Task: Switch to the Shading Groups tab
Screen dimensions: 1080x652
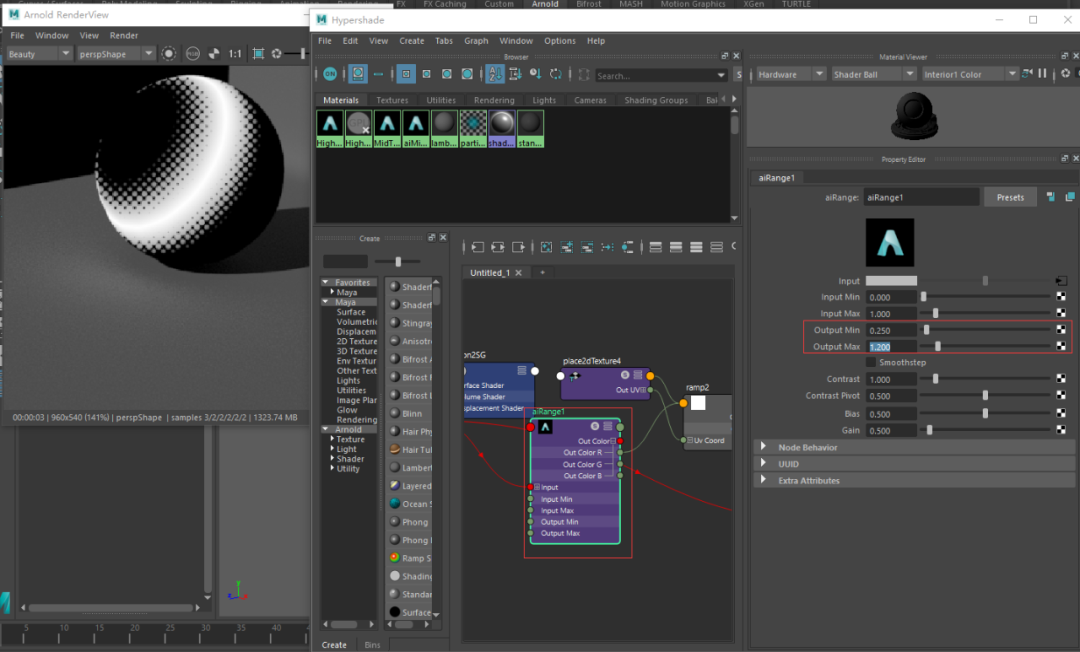Action: 656,100
